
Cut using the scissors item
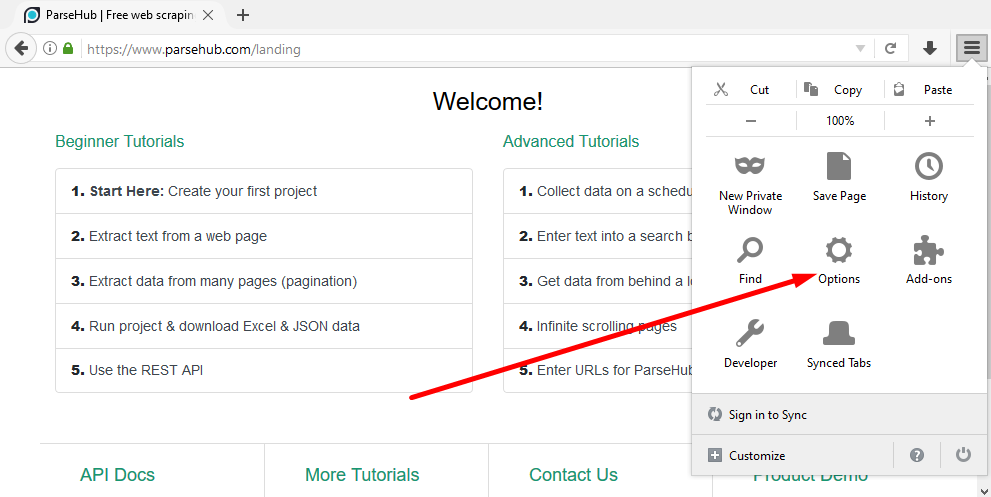coord(750,89)
